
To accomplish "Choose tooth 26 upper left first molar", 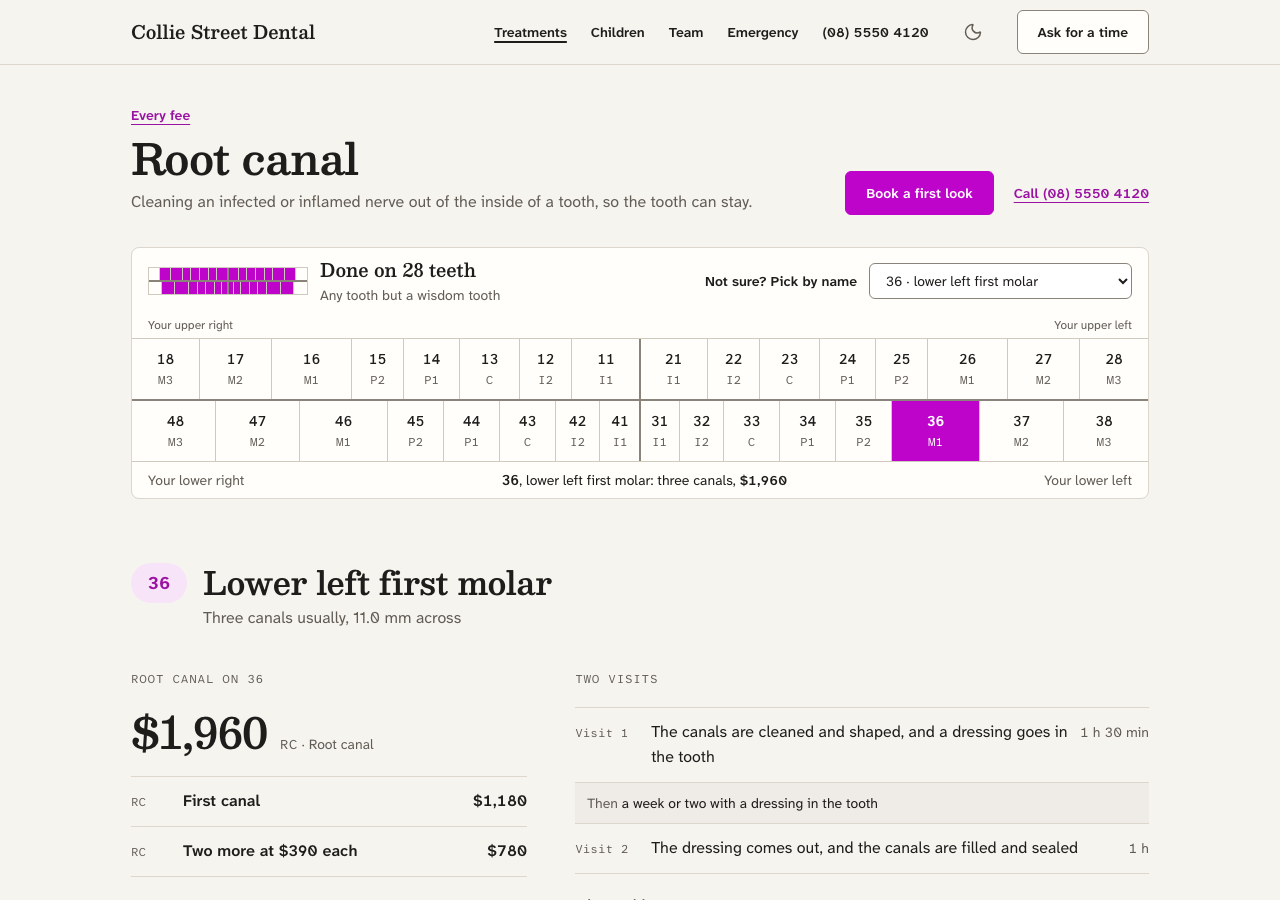I will pos(968,369).
